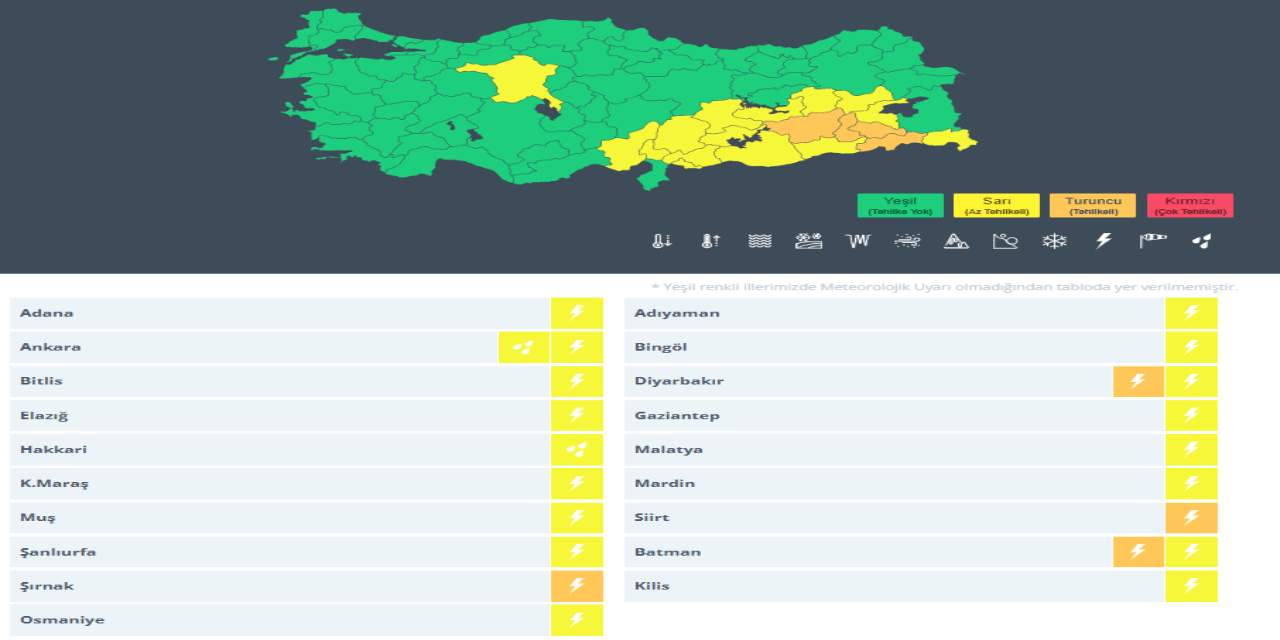
Task: Click the temperature drop warning icon
Action: pos(661,241)
